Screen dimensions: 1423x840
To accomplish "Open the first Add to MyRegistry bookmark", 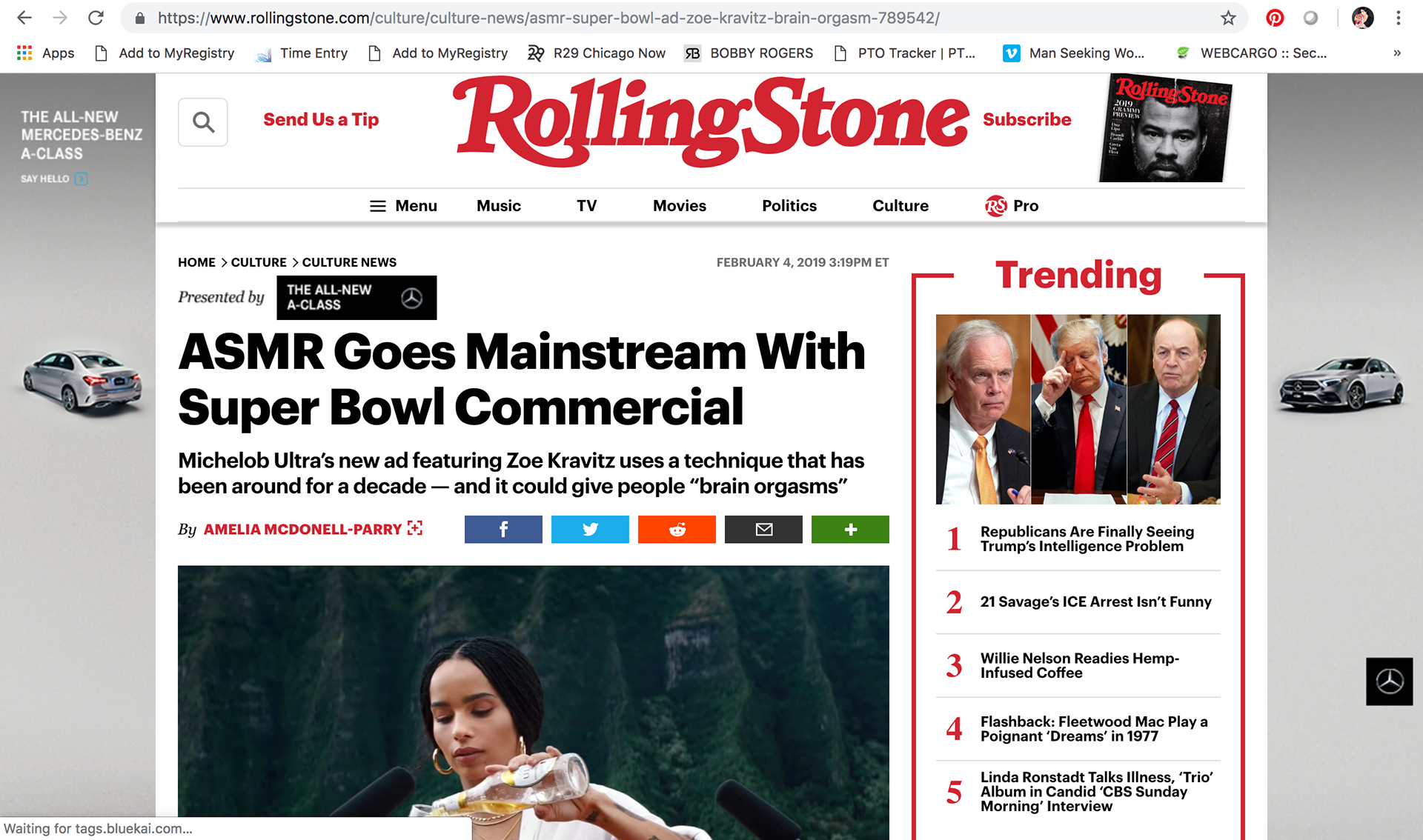I will pos(165,53).
